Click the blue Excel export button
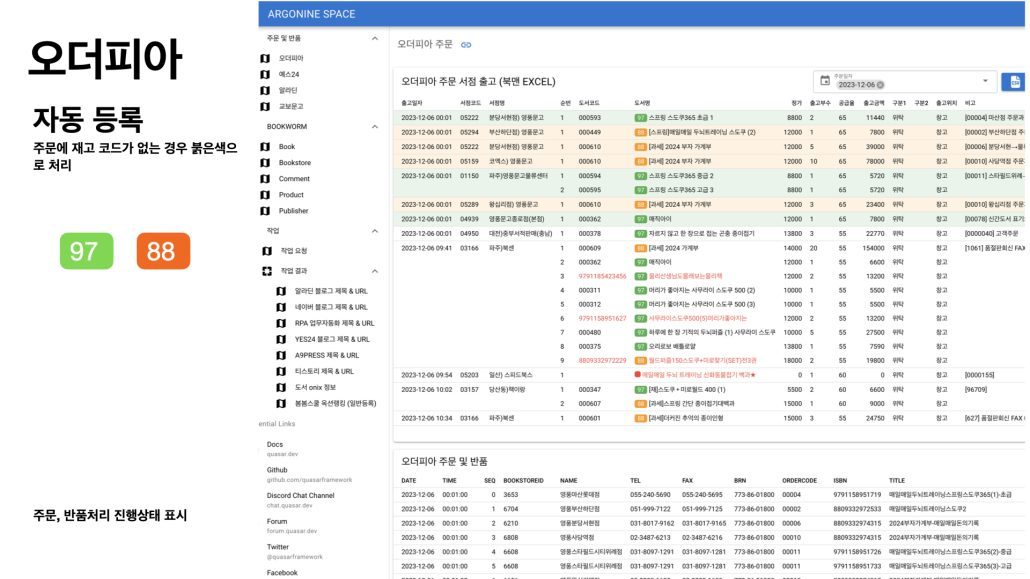The width and height of the screenshot is (1030, 579). pos(1014,82)
